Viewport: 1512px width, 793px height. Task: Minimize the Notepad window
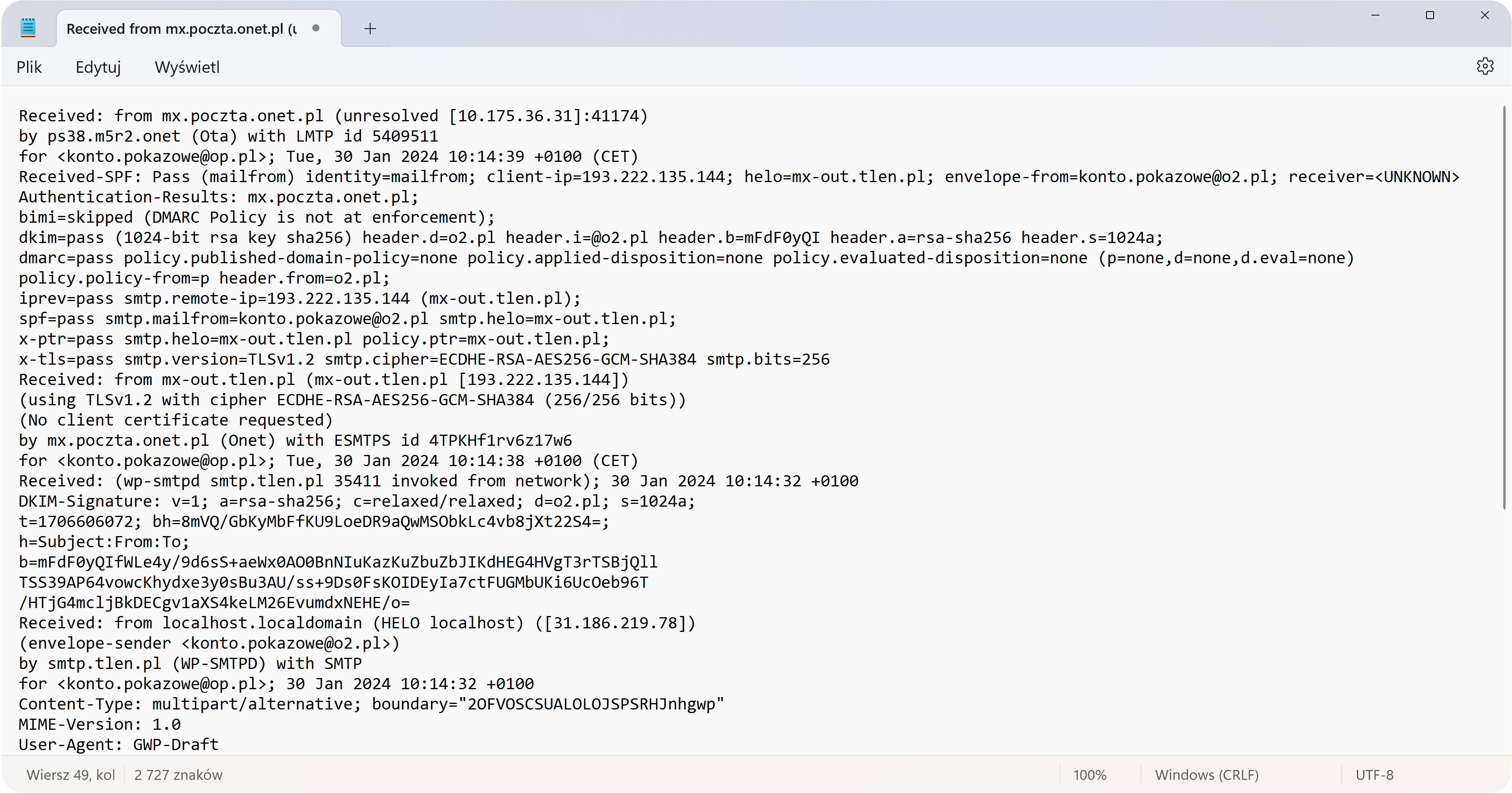(x=1375, y=15)
